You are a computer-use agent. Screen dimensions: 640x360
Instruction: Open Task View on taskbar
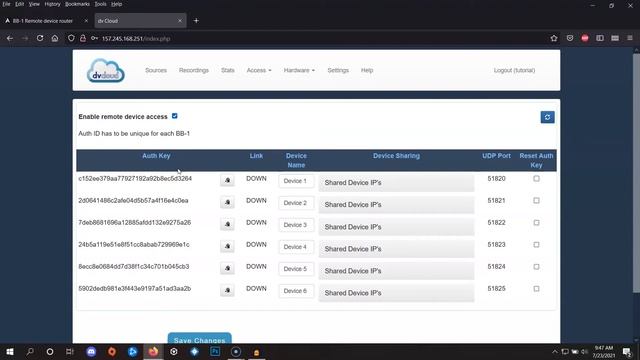70,351
